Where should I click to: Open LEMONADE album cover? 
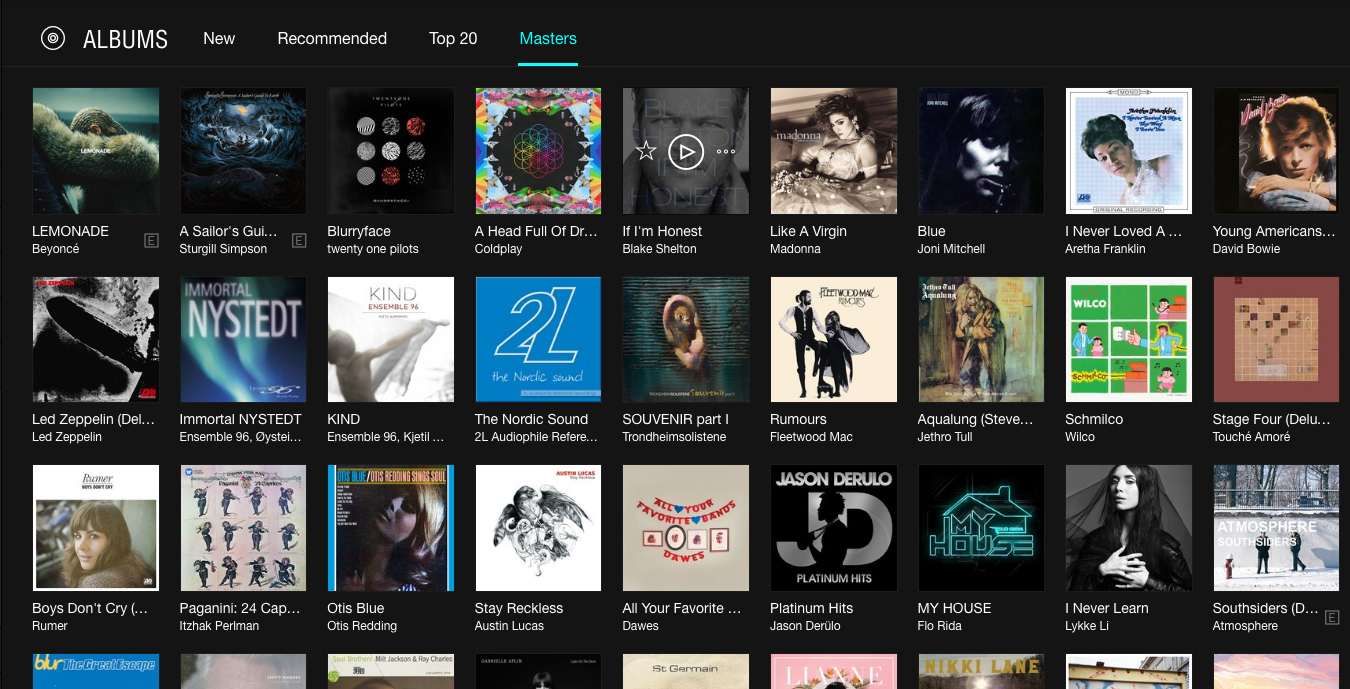[96, 151]
